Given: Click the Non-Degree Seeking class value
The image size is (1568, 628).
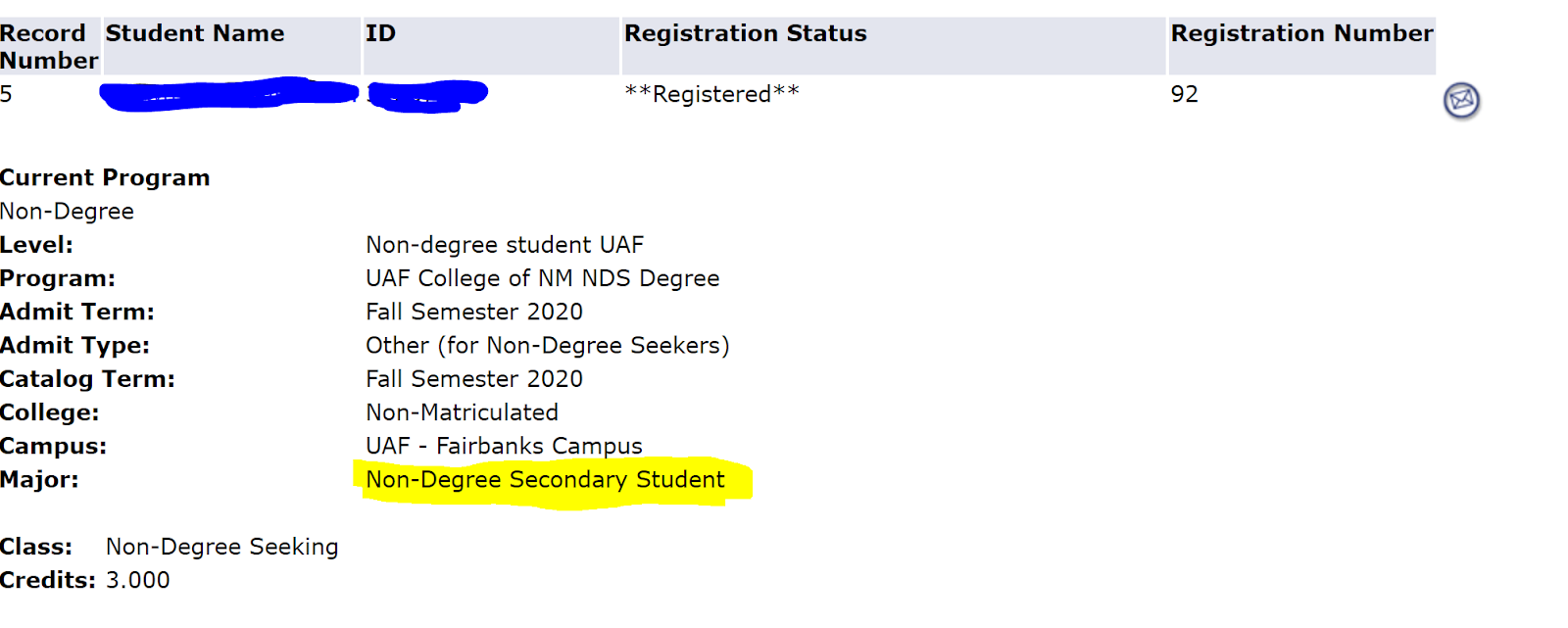Looking at the screenshot, I should click(221, 547).
